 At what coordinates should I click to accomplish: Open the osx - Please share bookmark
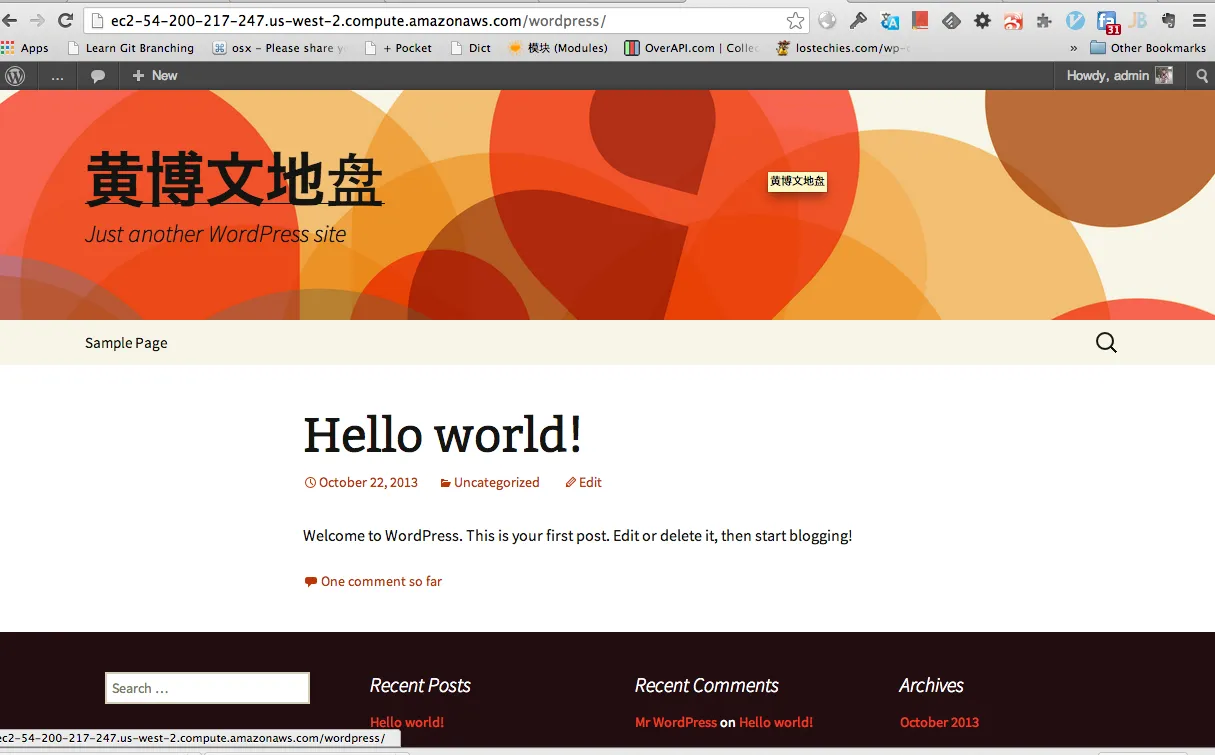point(279,47)
